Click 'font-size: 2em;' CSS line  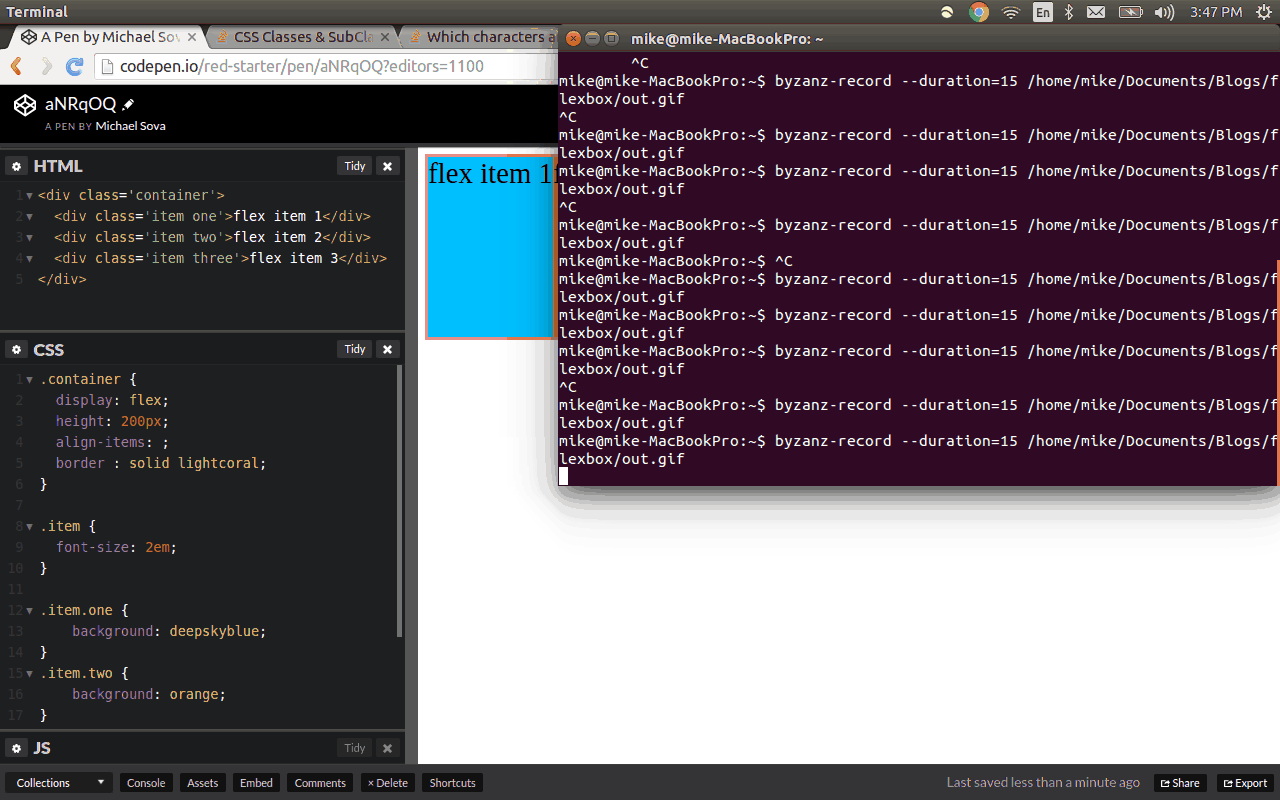pyautogui.click(x=116, y=547)
